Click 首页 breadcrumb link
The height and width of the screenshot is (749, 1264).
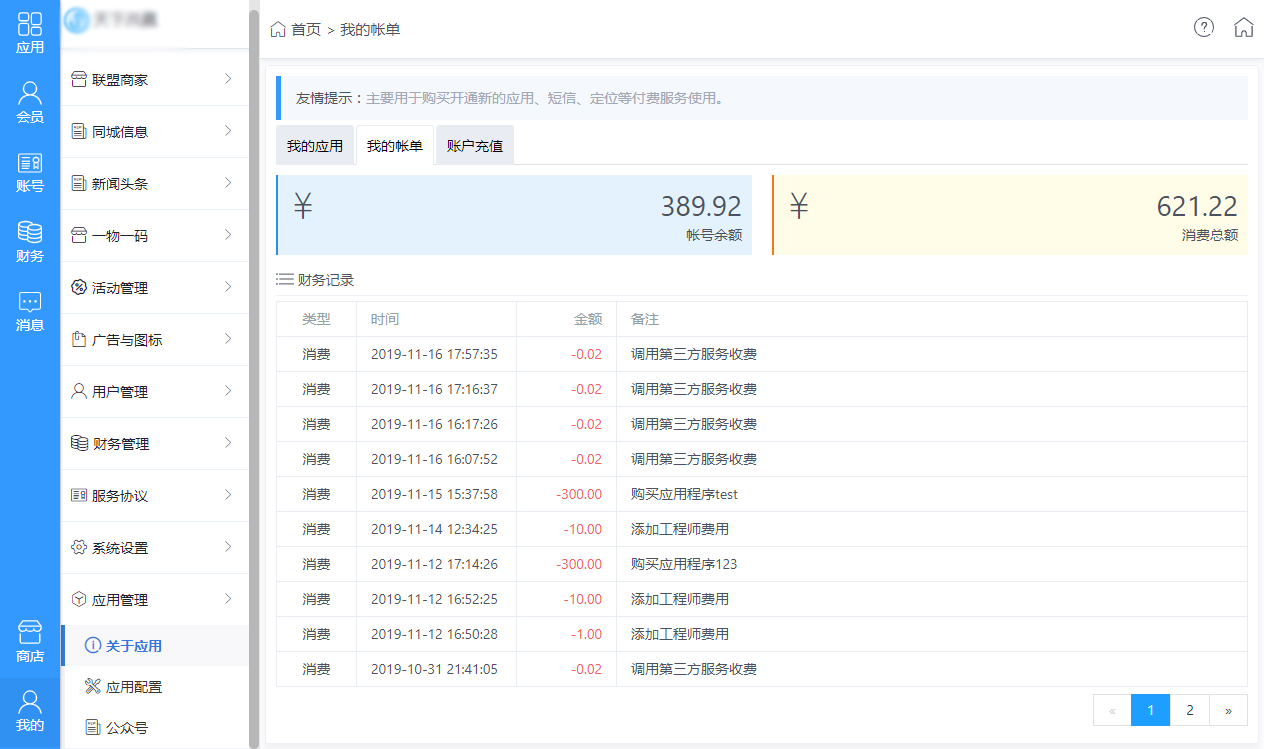coord(305,30)
